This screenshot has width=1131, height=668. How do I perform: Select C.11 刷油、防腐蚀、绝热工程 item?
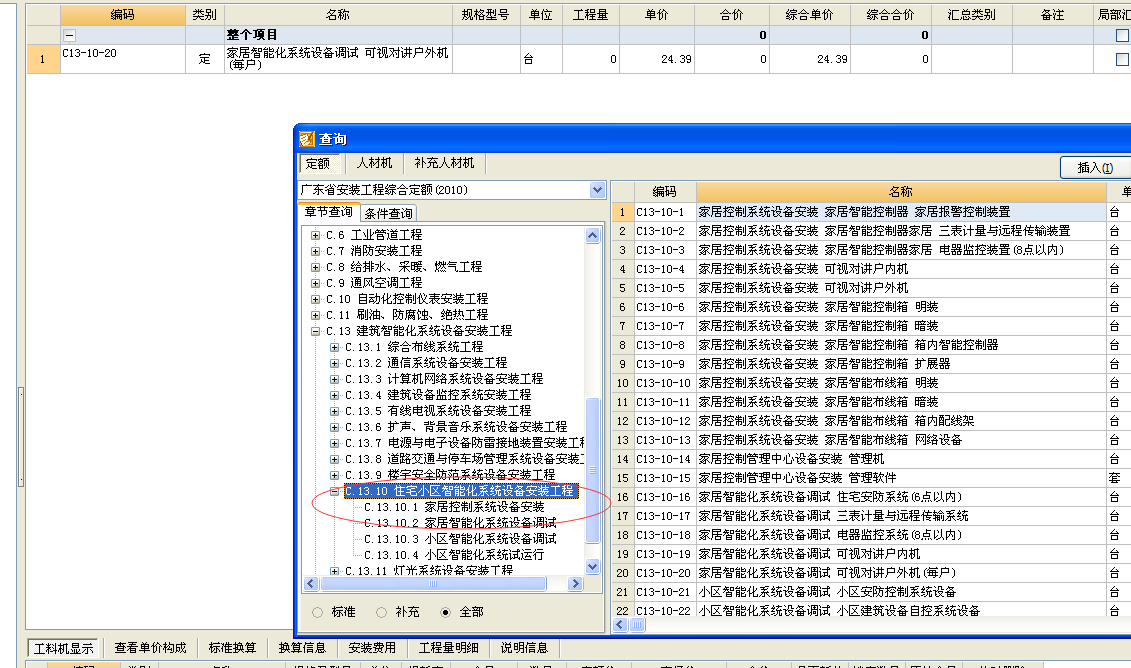407,315
